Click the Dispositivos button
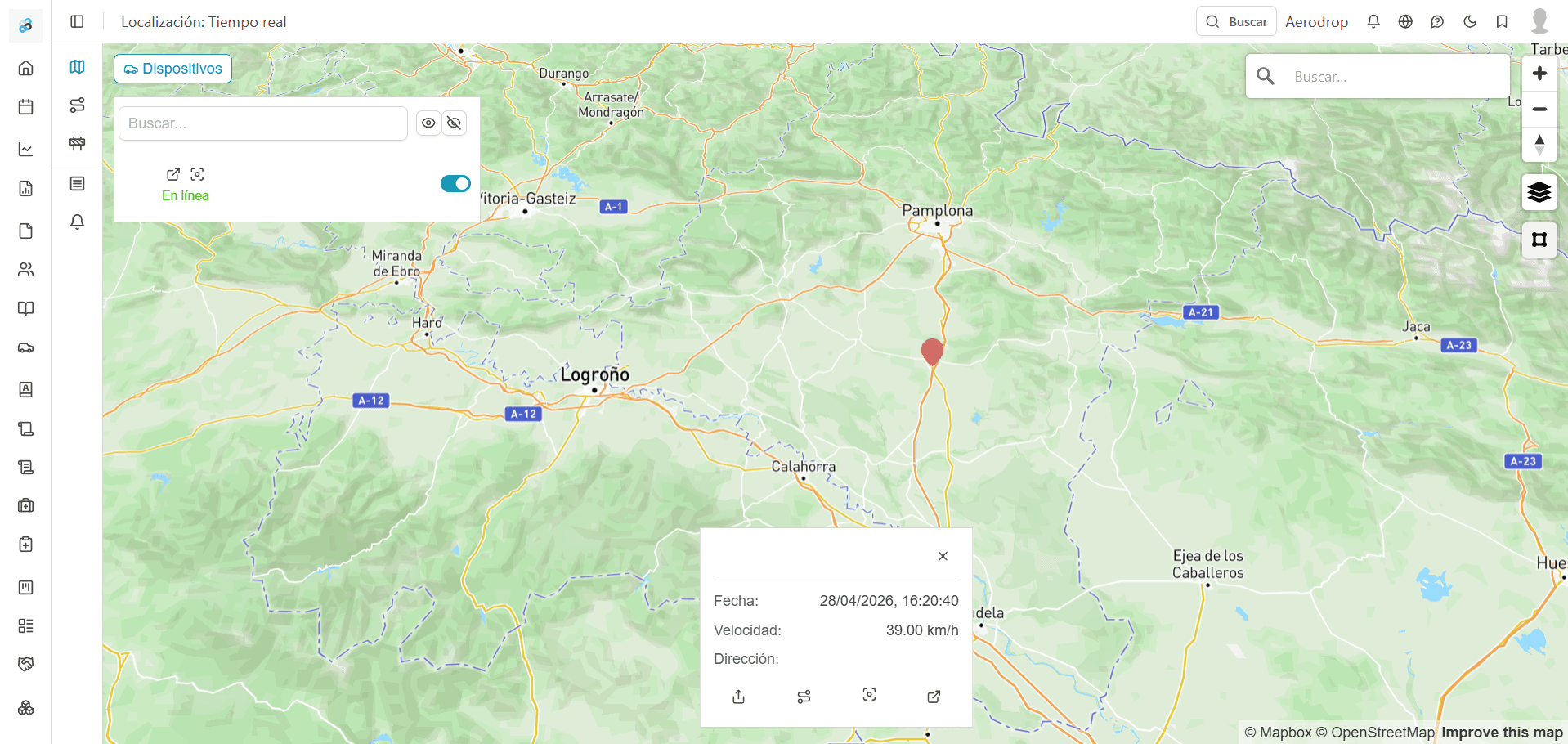Screen dimensions: 1568x744 [x=172, y=69]
